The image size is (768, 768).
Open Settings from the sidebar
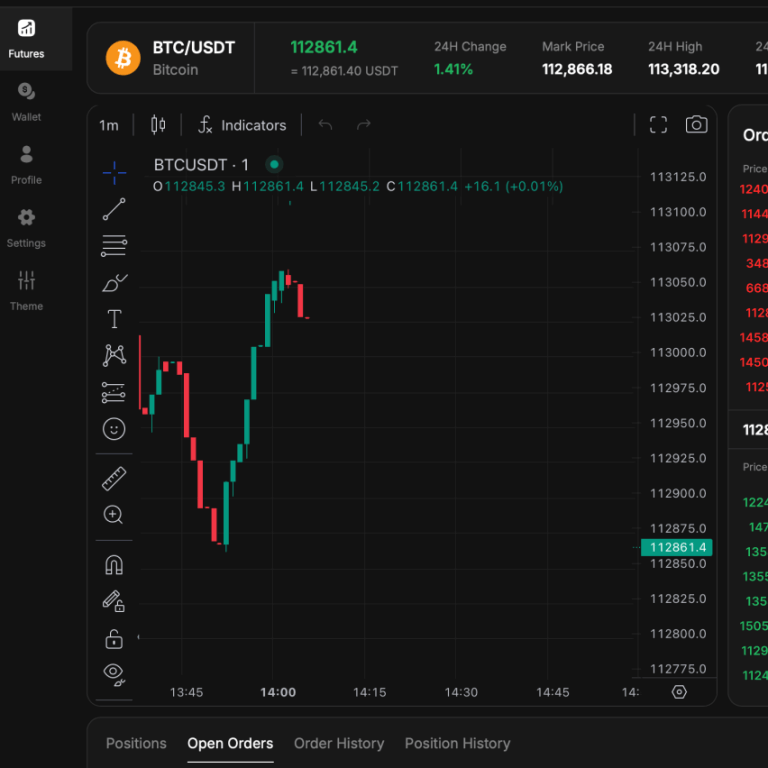point(26,228)
